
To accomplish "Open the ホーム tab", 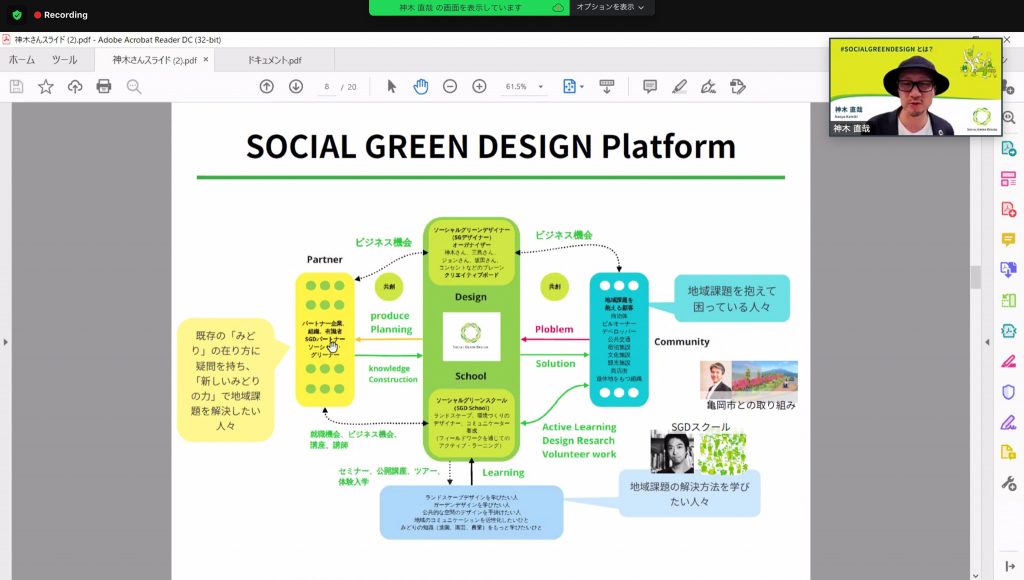I will click(22, 59).
